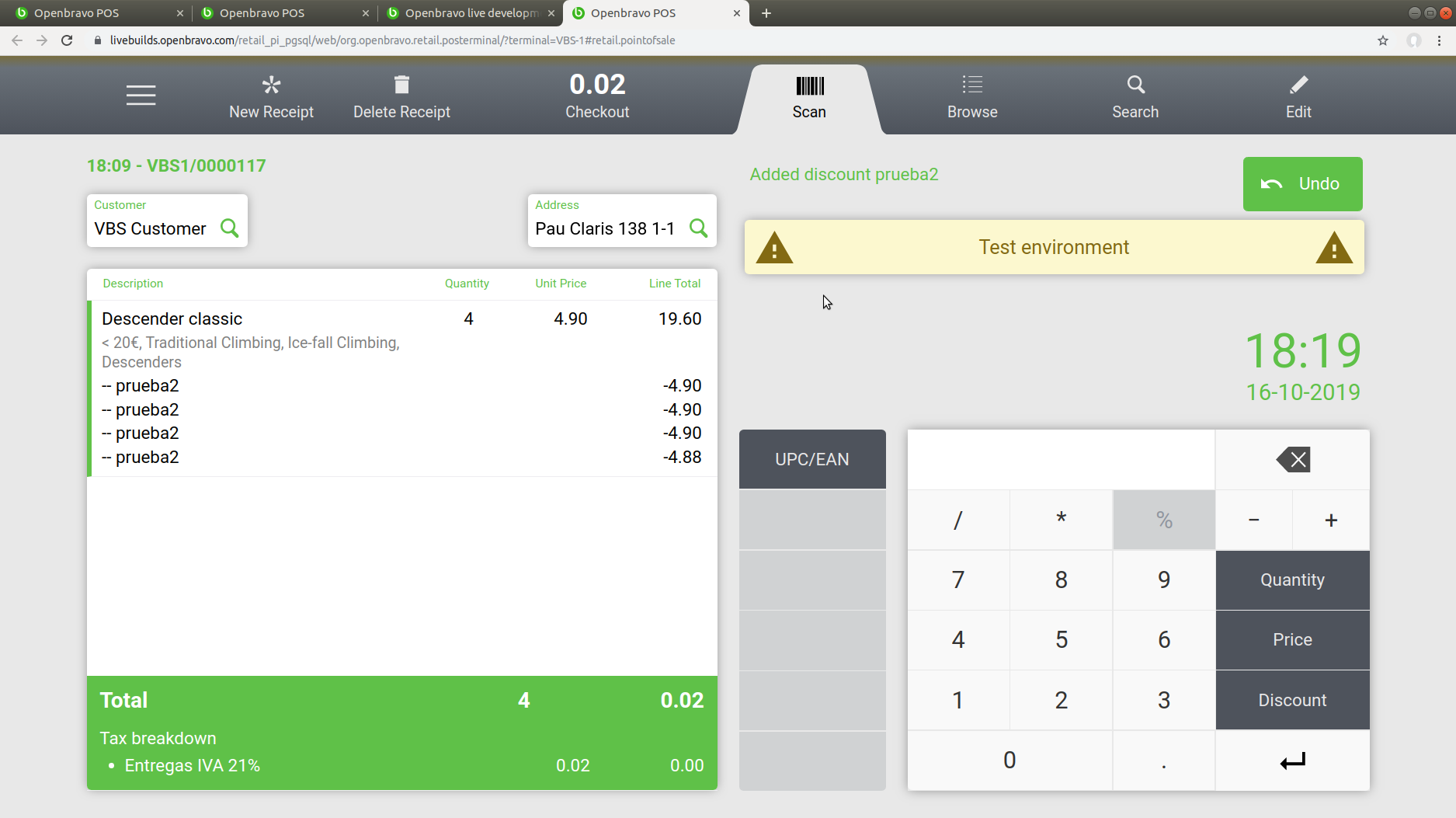Switch to the Browse tab
Viewport: 1456px width, 818px height.
point(972,98)
